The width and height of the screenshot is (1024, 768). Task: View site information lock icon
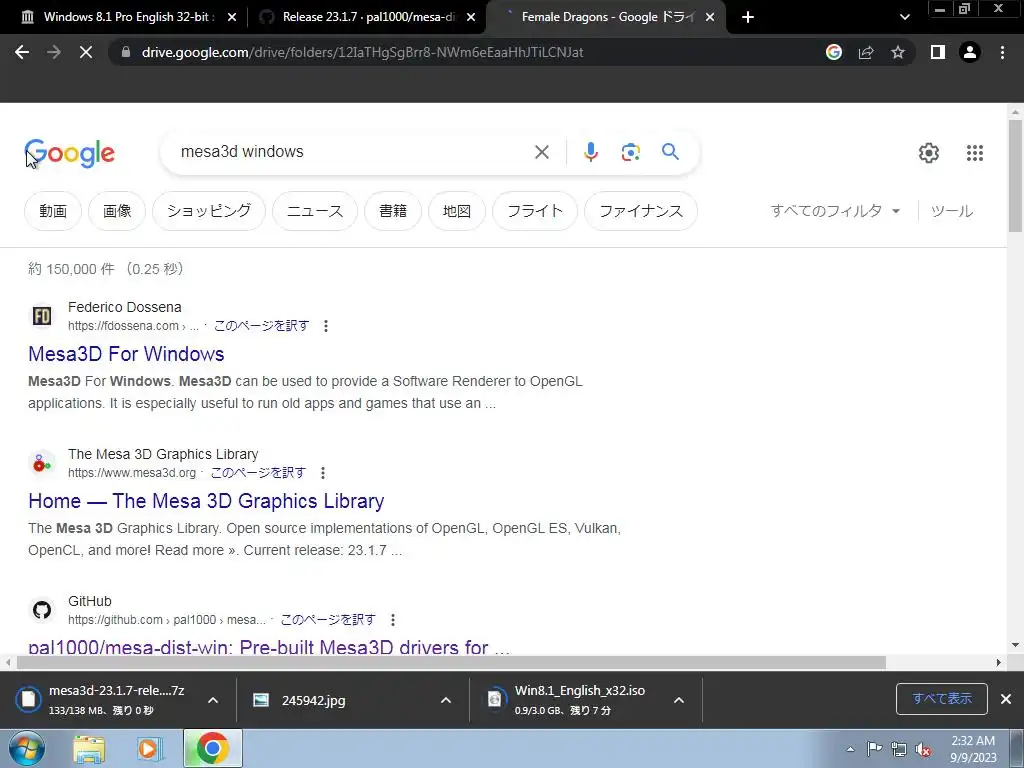[x=126, y=52]
